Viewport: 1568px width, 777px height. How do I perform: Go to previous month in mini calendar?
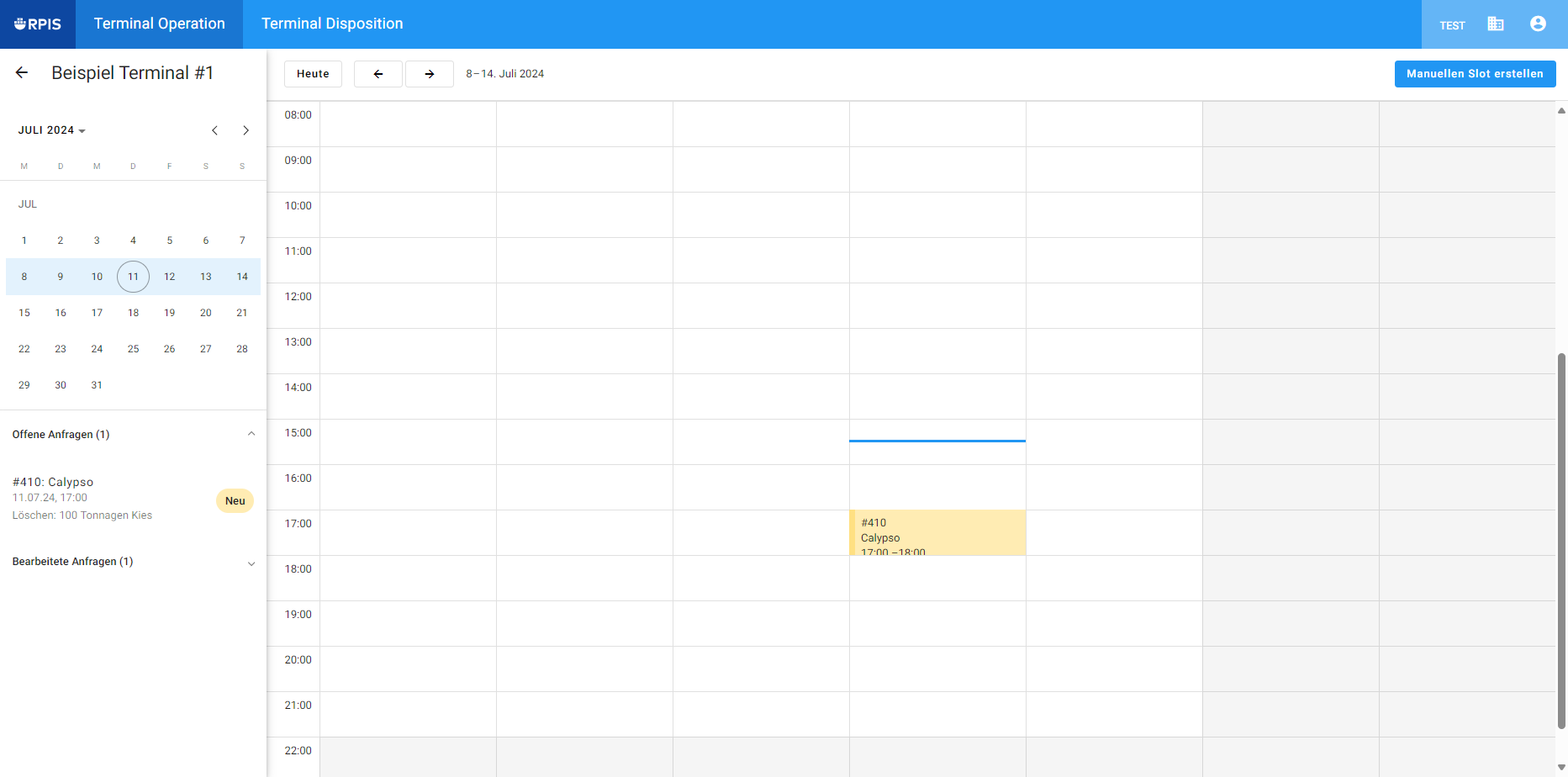pyautogui.click(x=215, y=130)
